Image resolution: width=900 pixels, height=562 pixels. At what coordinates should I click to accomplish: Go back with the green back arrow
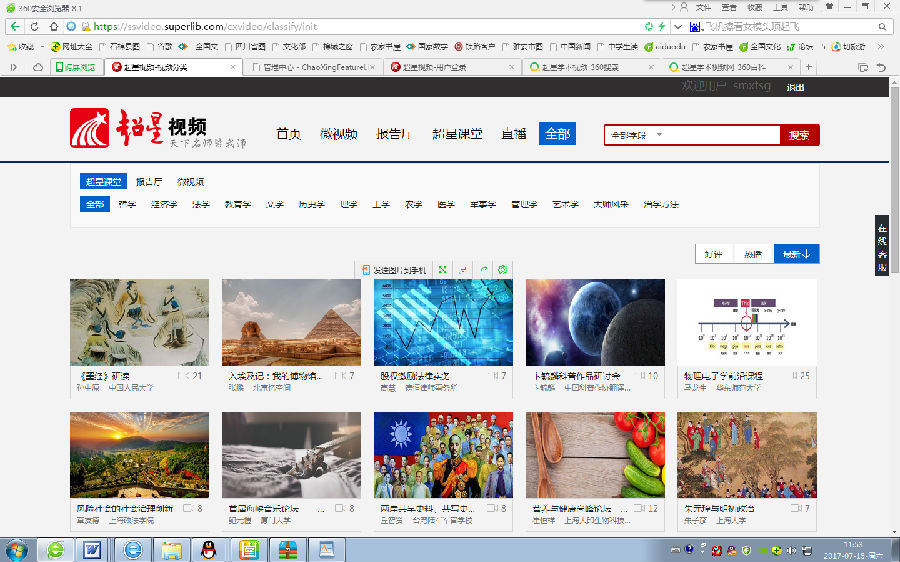[15, 26]
